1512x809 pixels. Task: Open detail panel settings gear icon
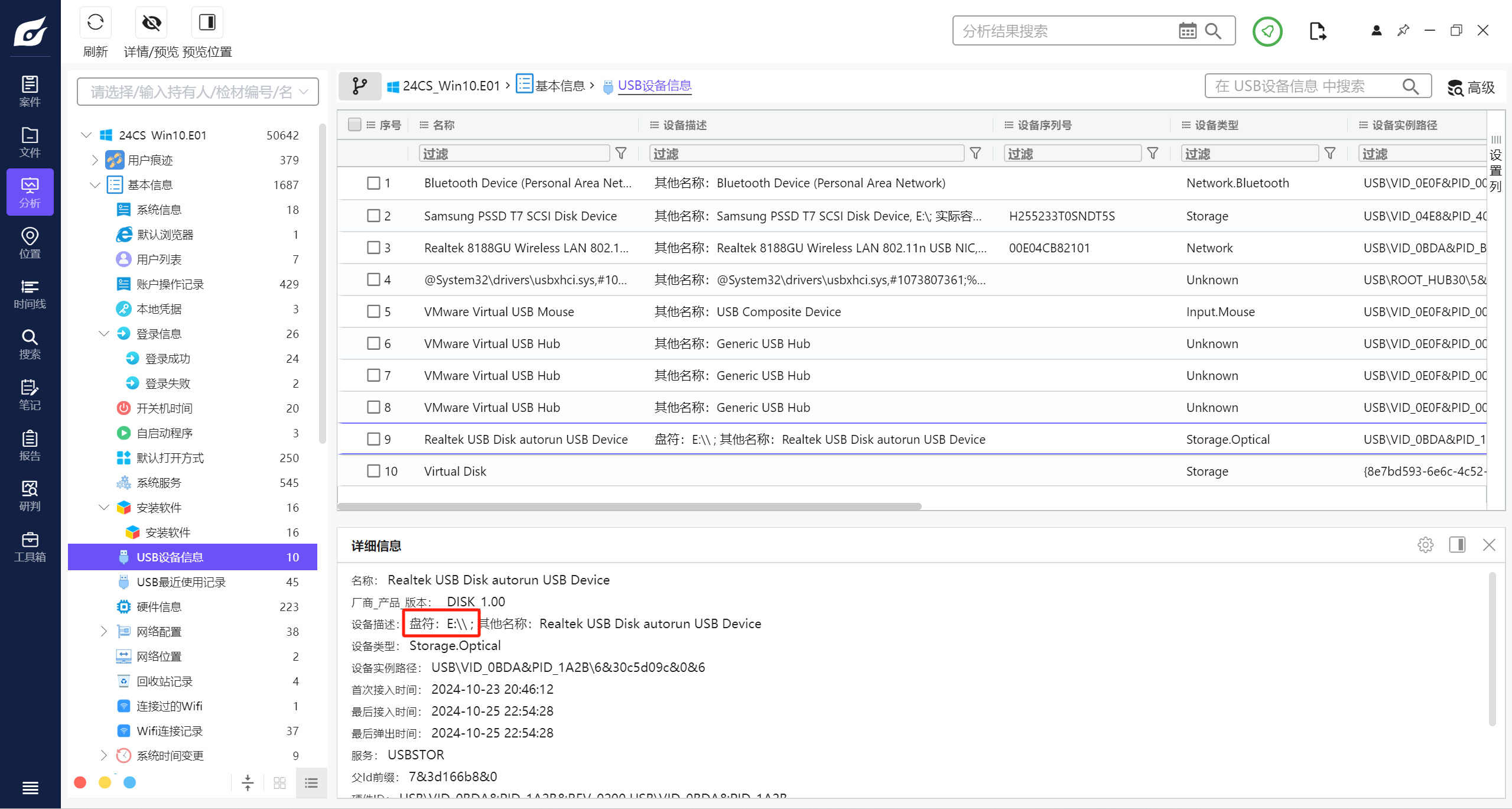[1425, 545]
